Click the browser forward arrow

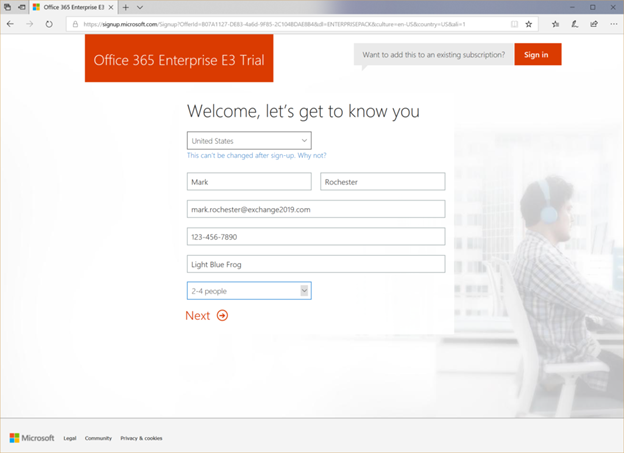coord(29,24)
